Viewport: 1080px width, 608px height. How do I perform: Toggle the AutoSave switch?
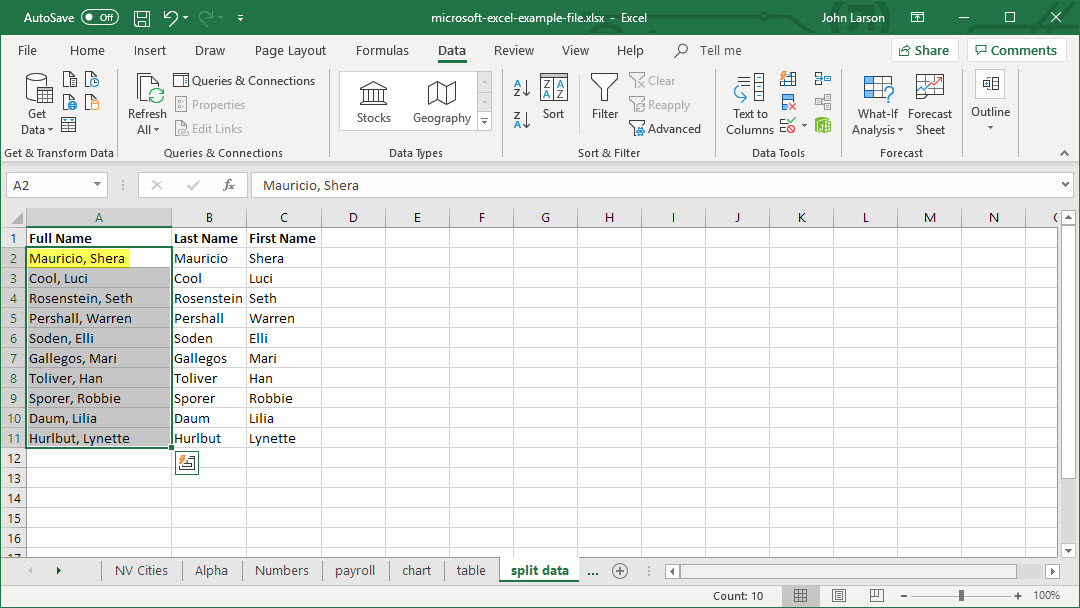[99, 18]
